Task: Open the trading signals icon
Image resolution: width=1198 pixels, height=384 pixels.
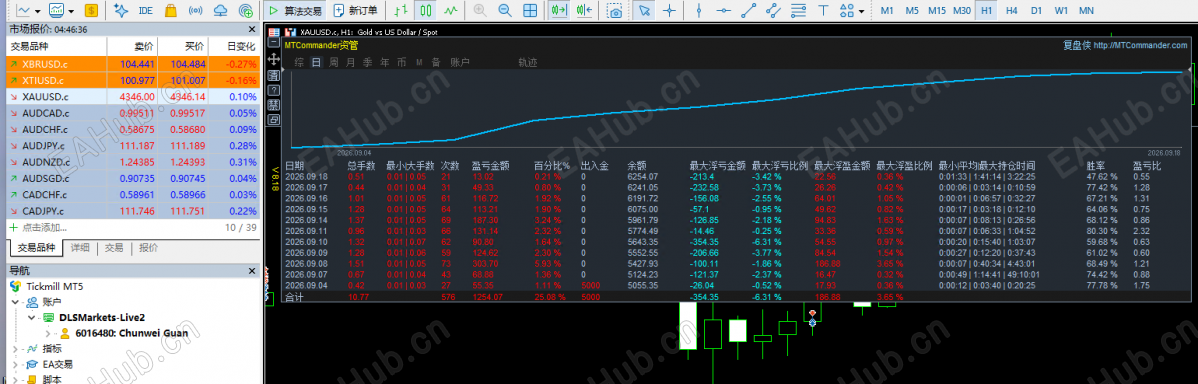Action: 196,11
